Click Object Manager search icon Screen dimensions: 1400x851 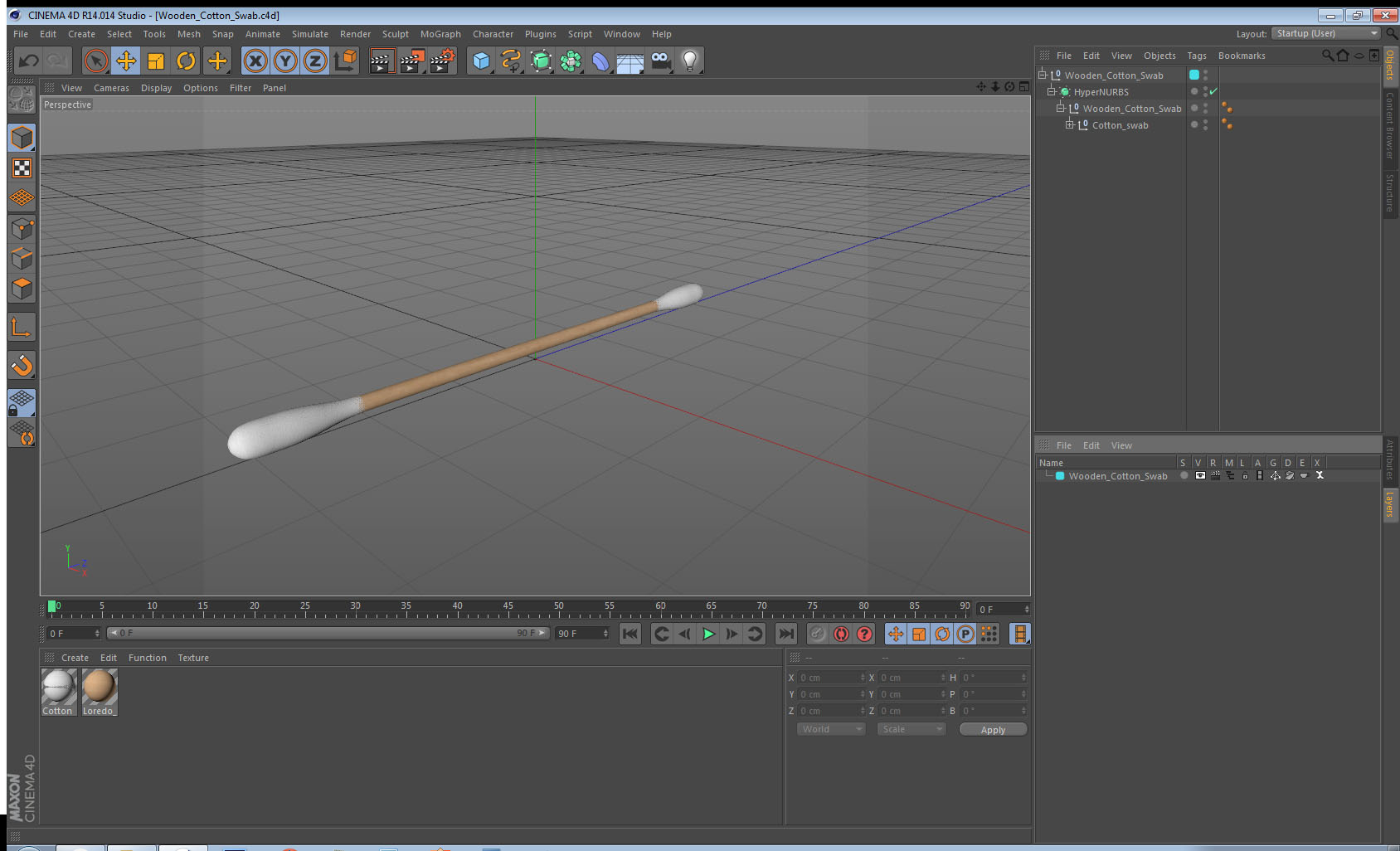click(1327, 56)
